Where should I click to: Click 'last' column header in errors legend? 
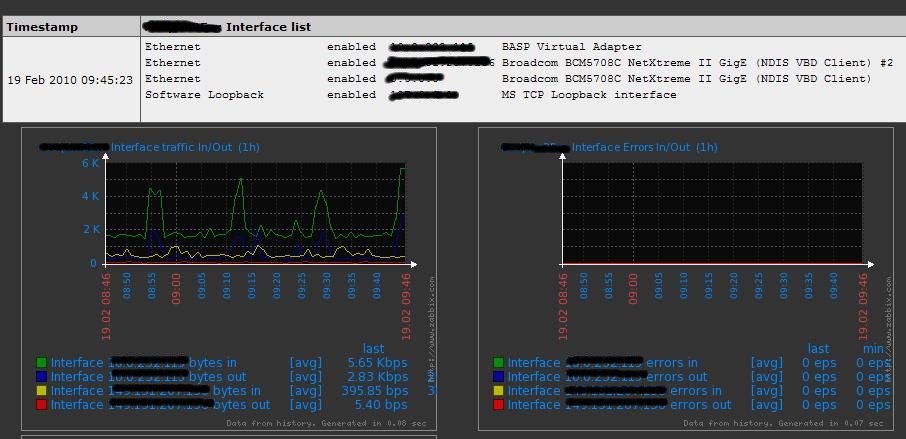coord(818,349)
